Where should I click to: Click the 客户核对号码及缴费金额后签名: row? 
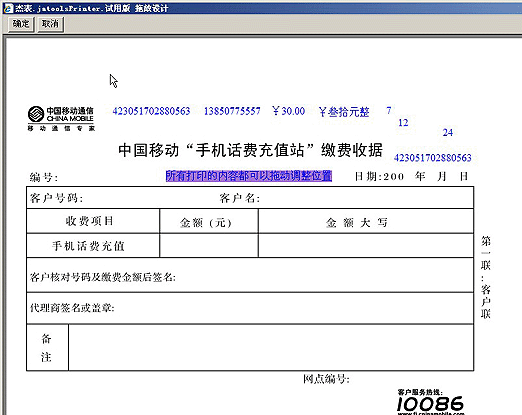[250, 275]
